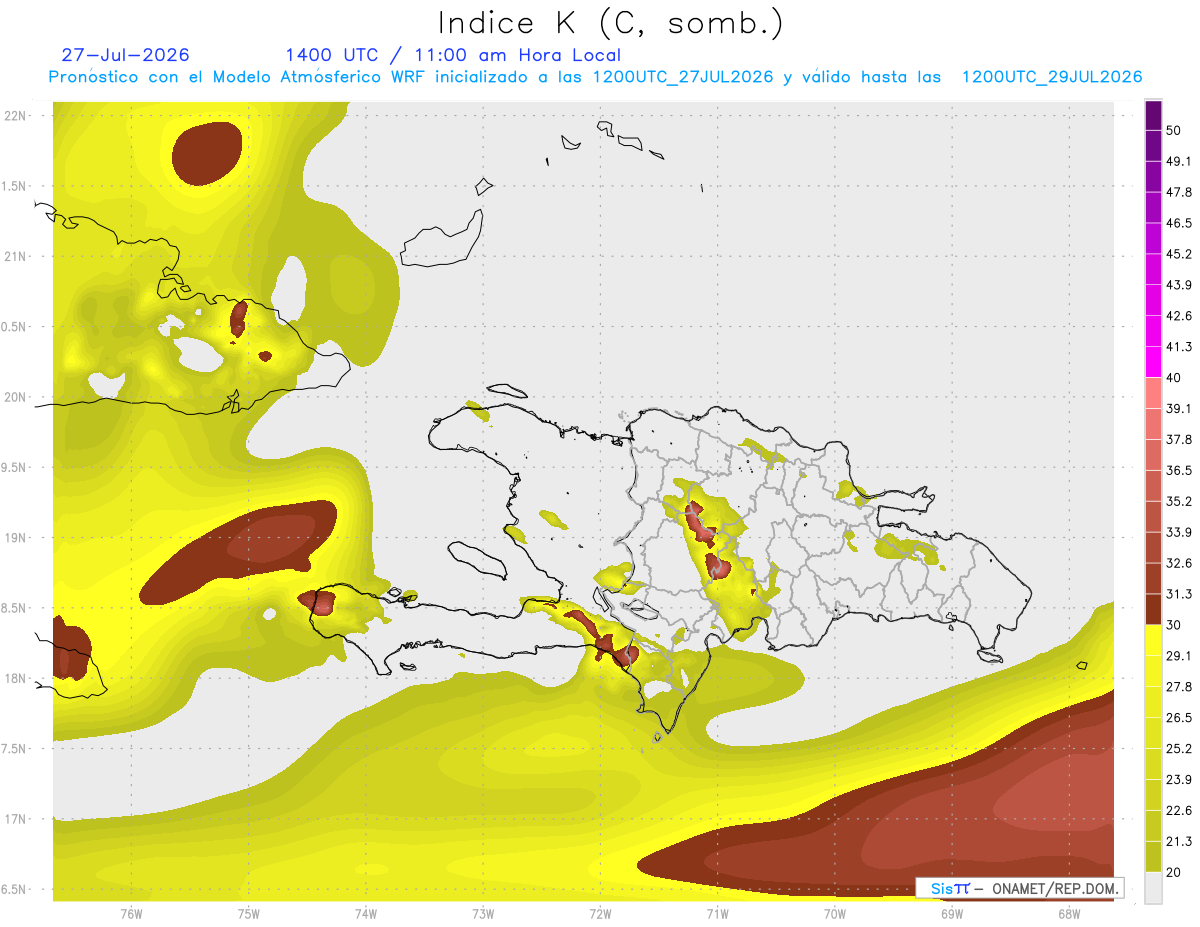Click the "45.2" color scale value
Viewport: 1200px width, 927px height.
1179,254
